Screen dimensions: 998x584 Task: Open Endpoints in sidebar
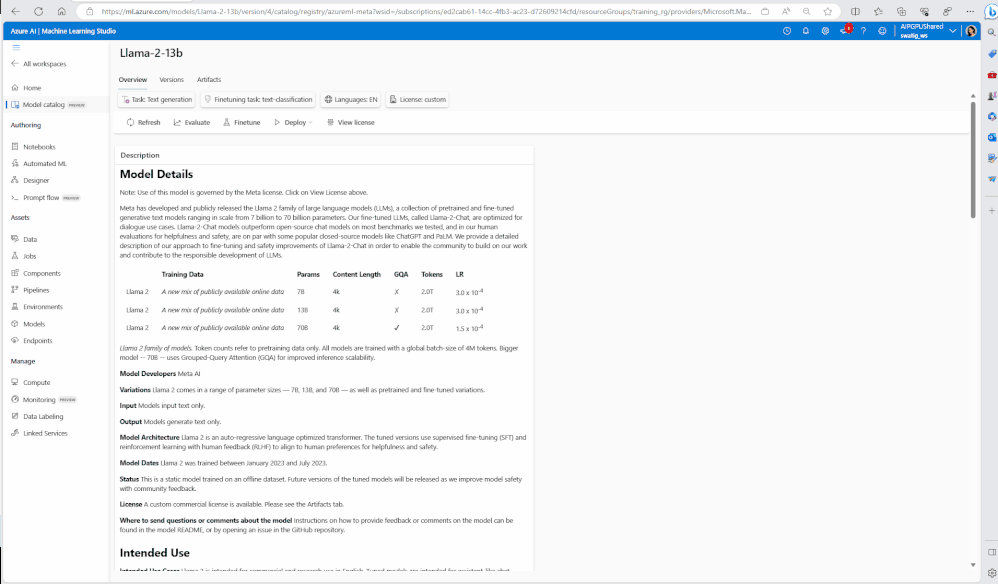[x=32, y=340]
